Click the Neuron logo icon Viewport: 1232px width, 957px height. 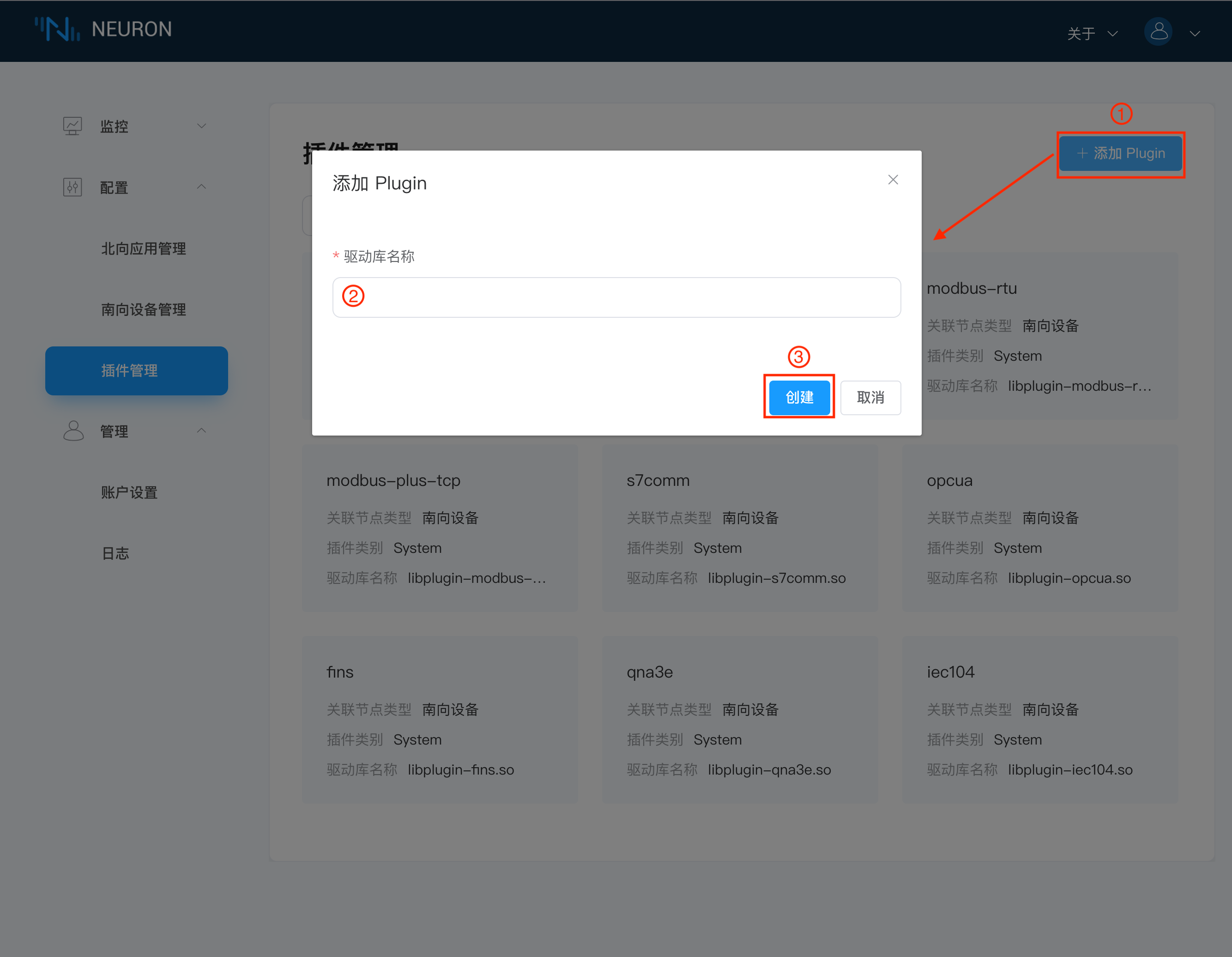pyautogui.click(x=57, y=29)
